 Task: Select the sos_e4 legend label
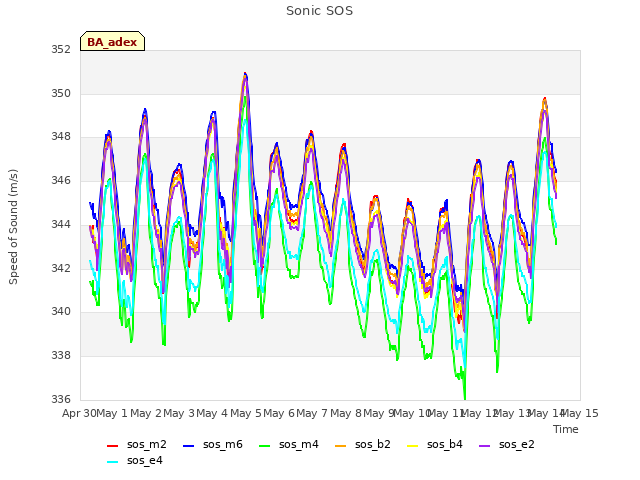point(144,460)
